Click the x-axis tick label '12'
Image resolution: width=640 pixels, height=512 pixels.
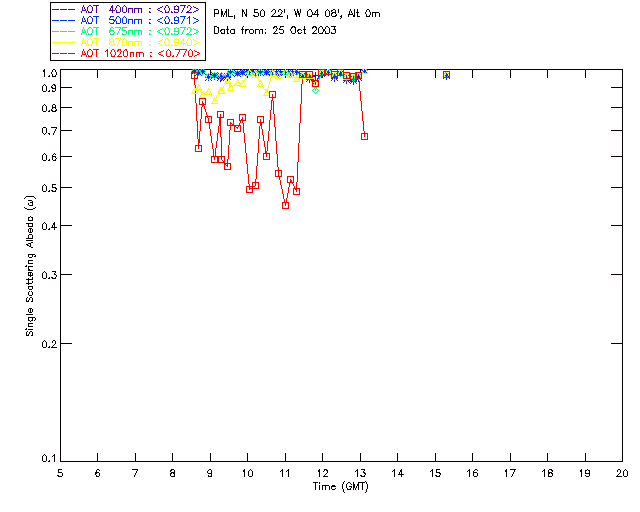pos(322,473)
